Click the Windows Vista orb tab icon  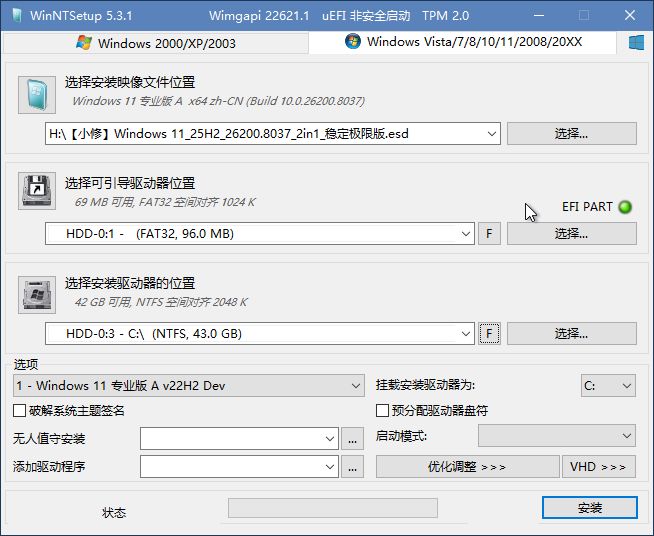[353, 41]
